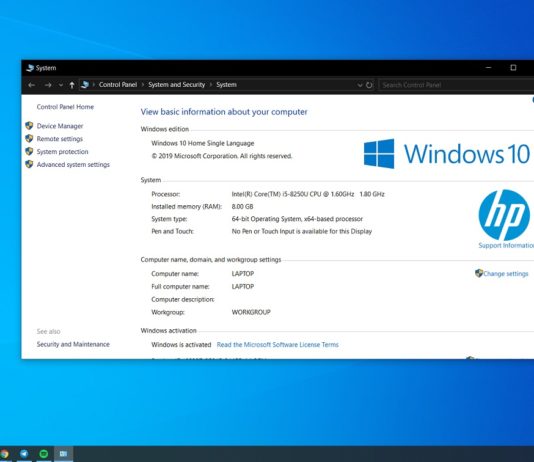The image size is (534, 462).
Task: Open Control Panel Home
Action: tap(65, 107)
